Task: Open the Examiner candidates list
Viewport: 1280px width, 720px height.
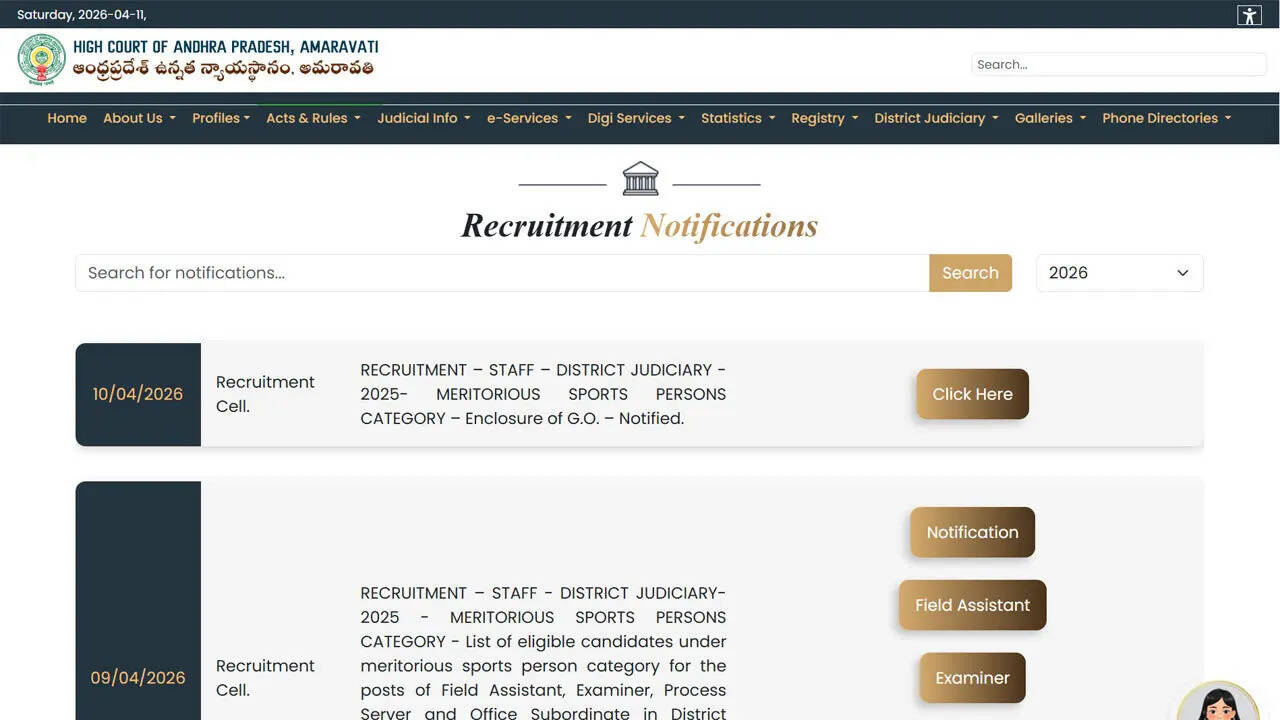Action: (971, 678)
